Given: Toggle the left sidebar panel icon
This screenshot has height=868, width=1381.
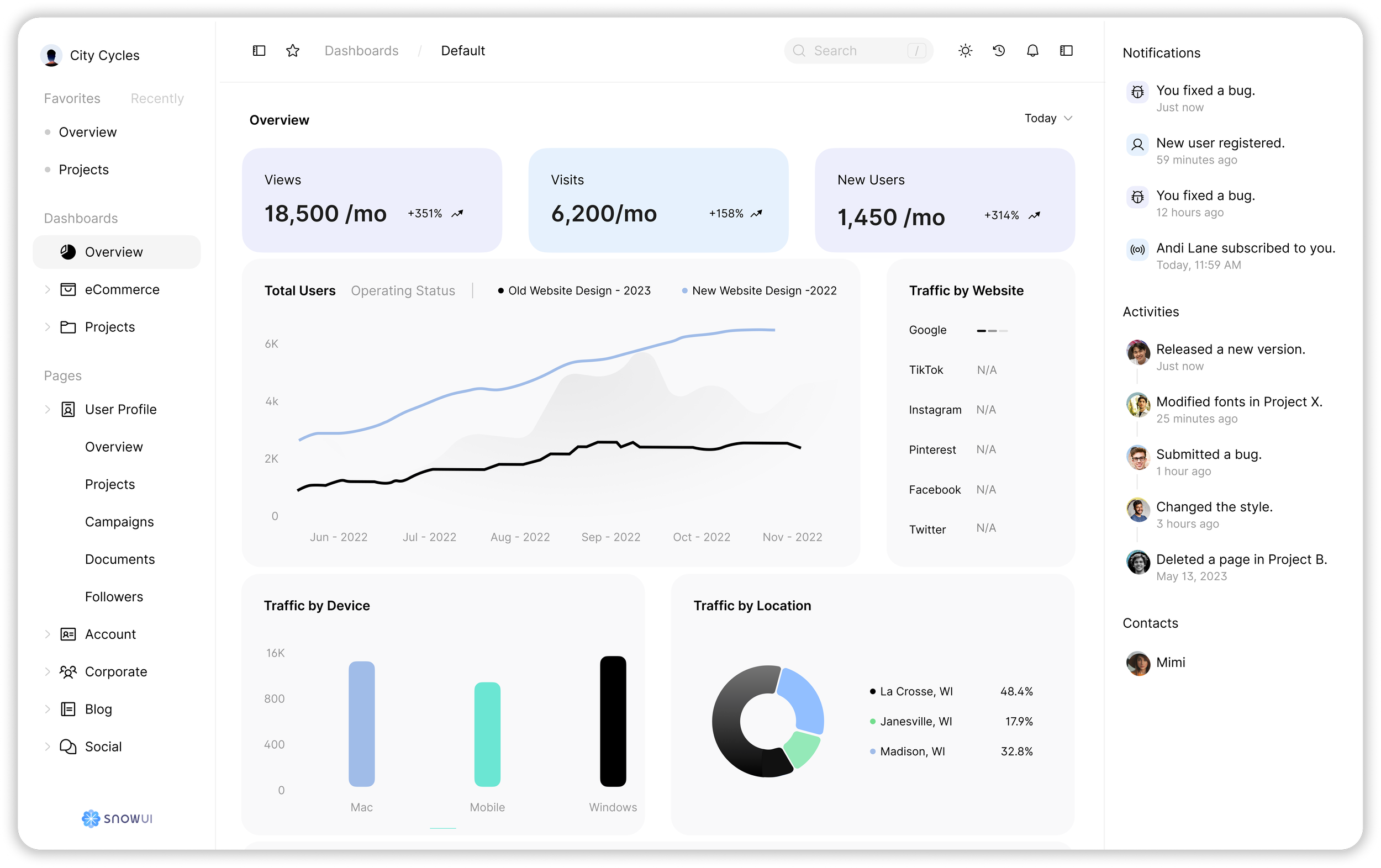Looking at the screenshot, I should (259, 50).
